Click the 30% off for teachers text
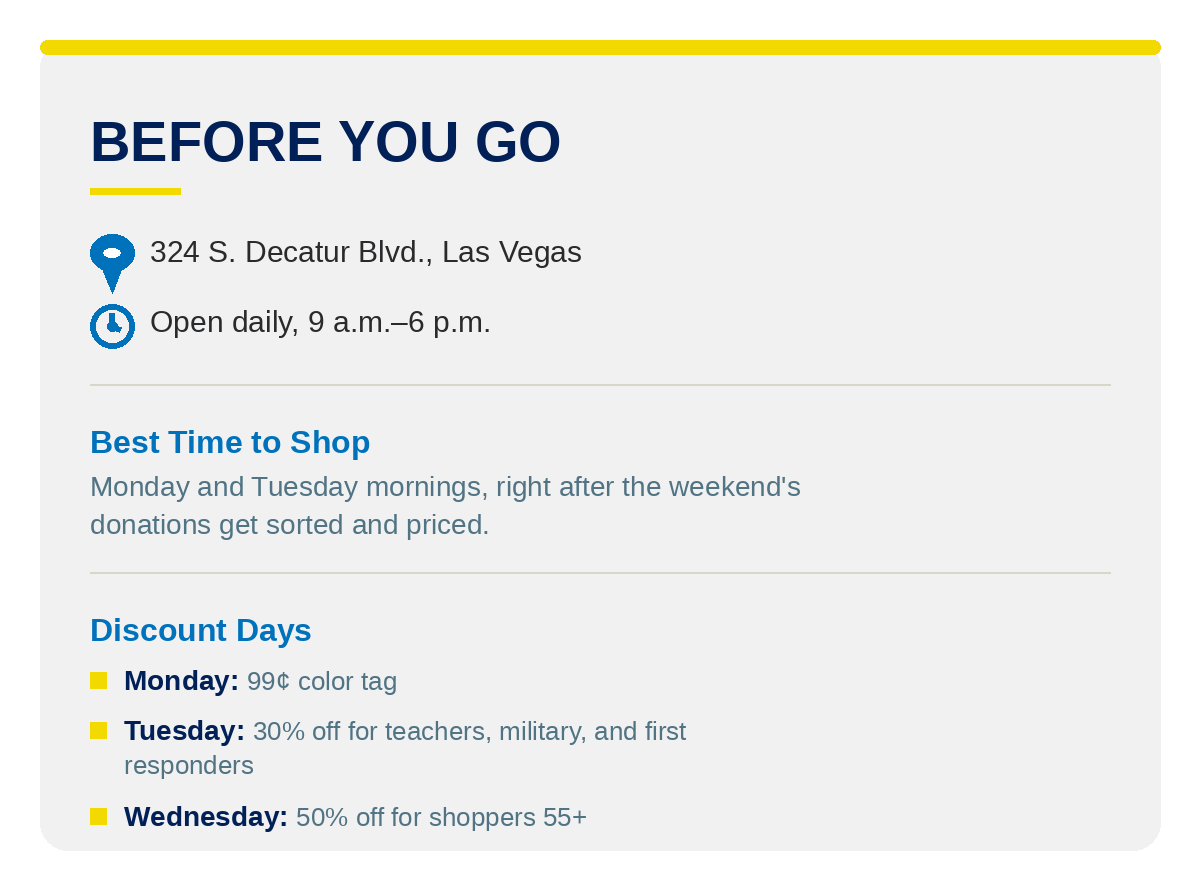Viewport: 1200px width, 890px height. [405, 748]
